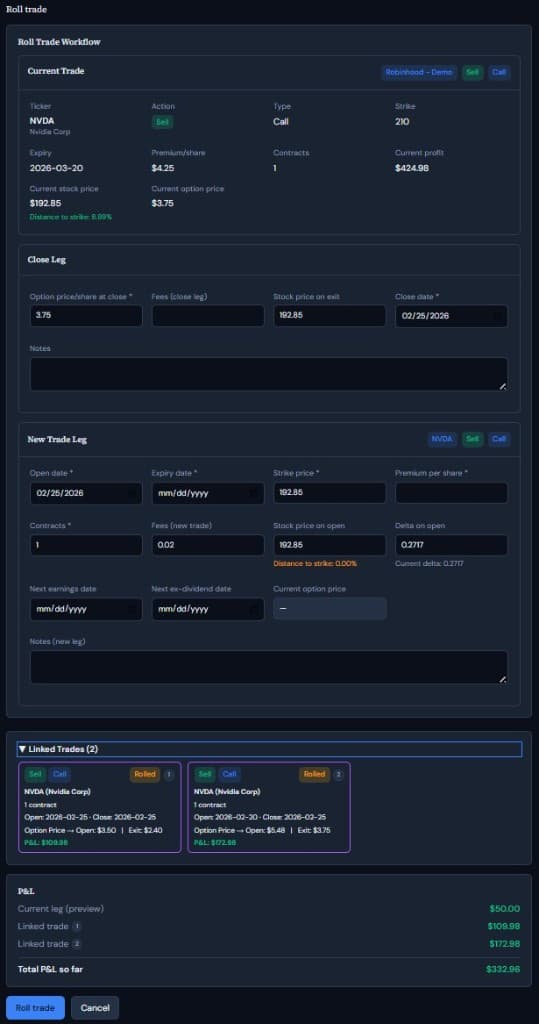The height and width of the screenshot is (1024, 539).
Task: Focus the Premium per share field
Action: (451, 493)
